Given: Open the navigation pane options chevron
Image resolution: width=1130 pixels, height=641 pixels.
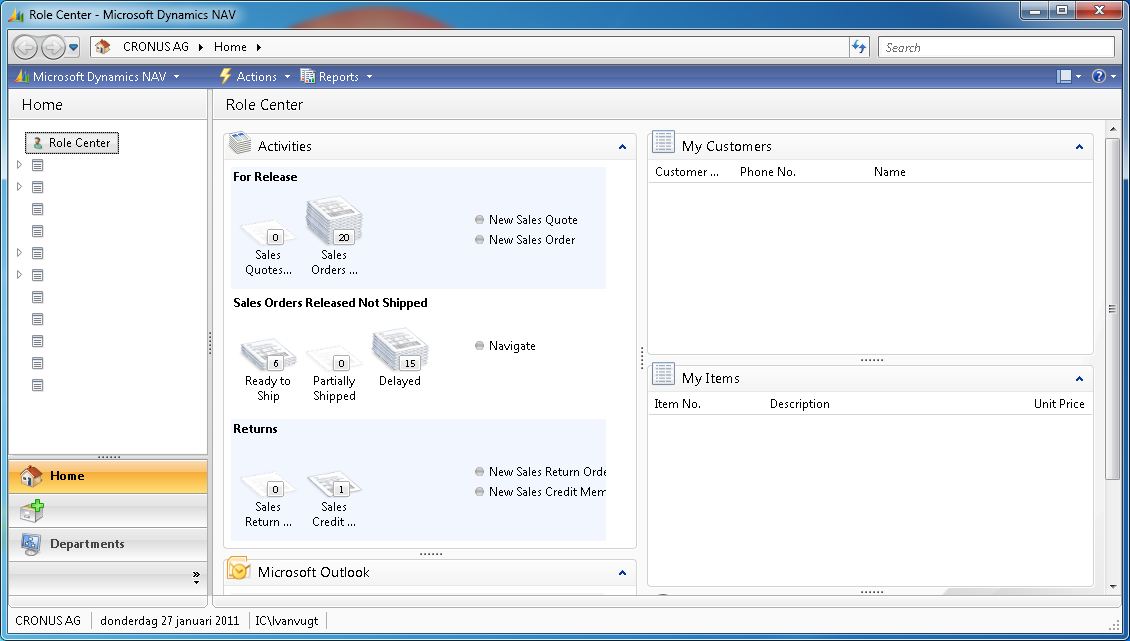Looking at the screenshot, I should pos(196,577).
